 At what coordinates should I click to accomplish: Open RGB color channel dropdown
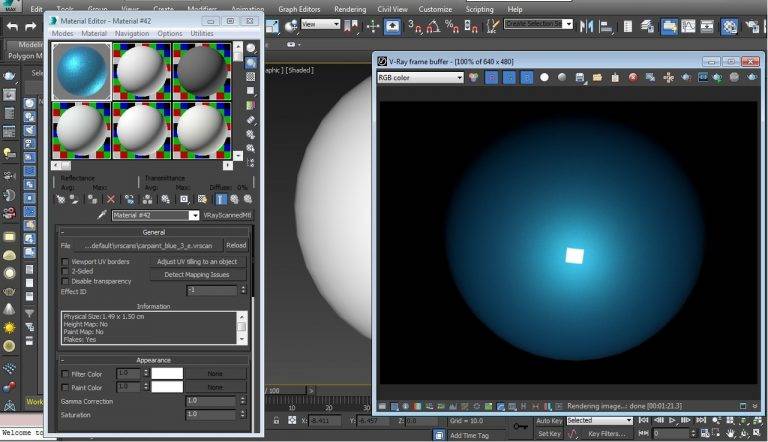click(x=420, y=77)
